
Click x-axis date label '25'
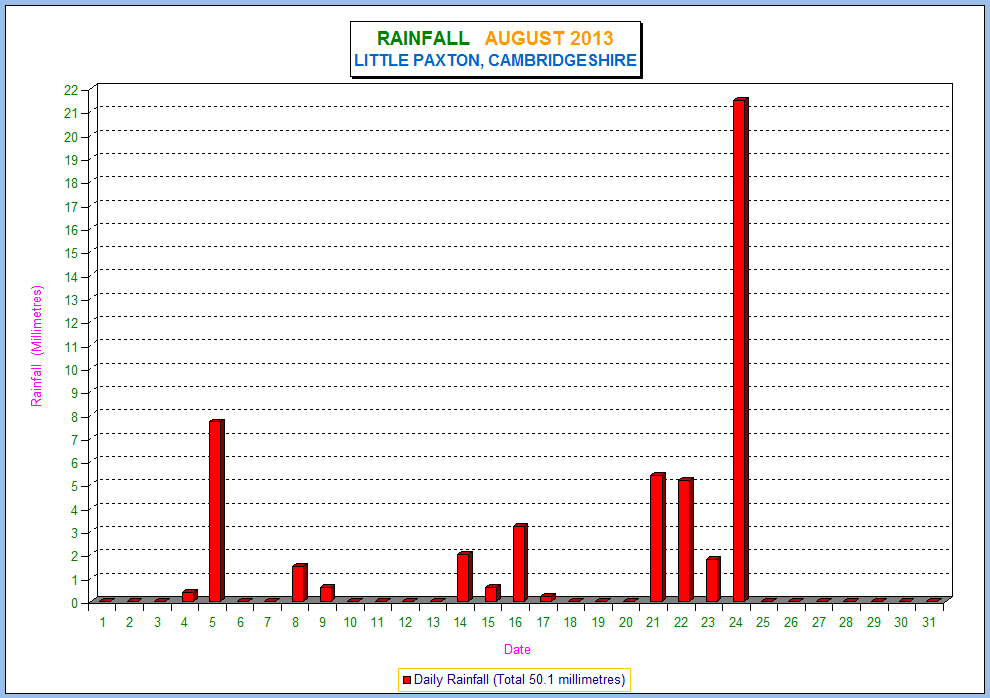click(763, 622)
